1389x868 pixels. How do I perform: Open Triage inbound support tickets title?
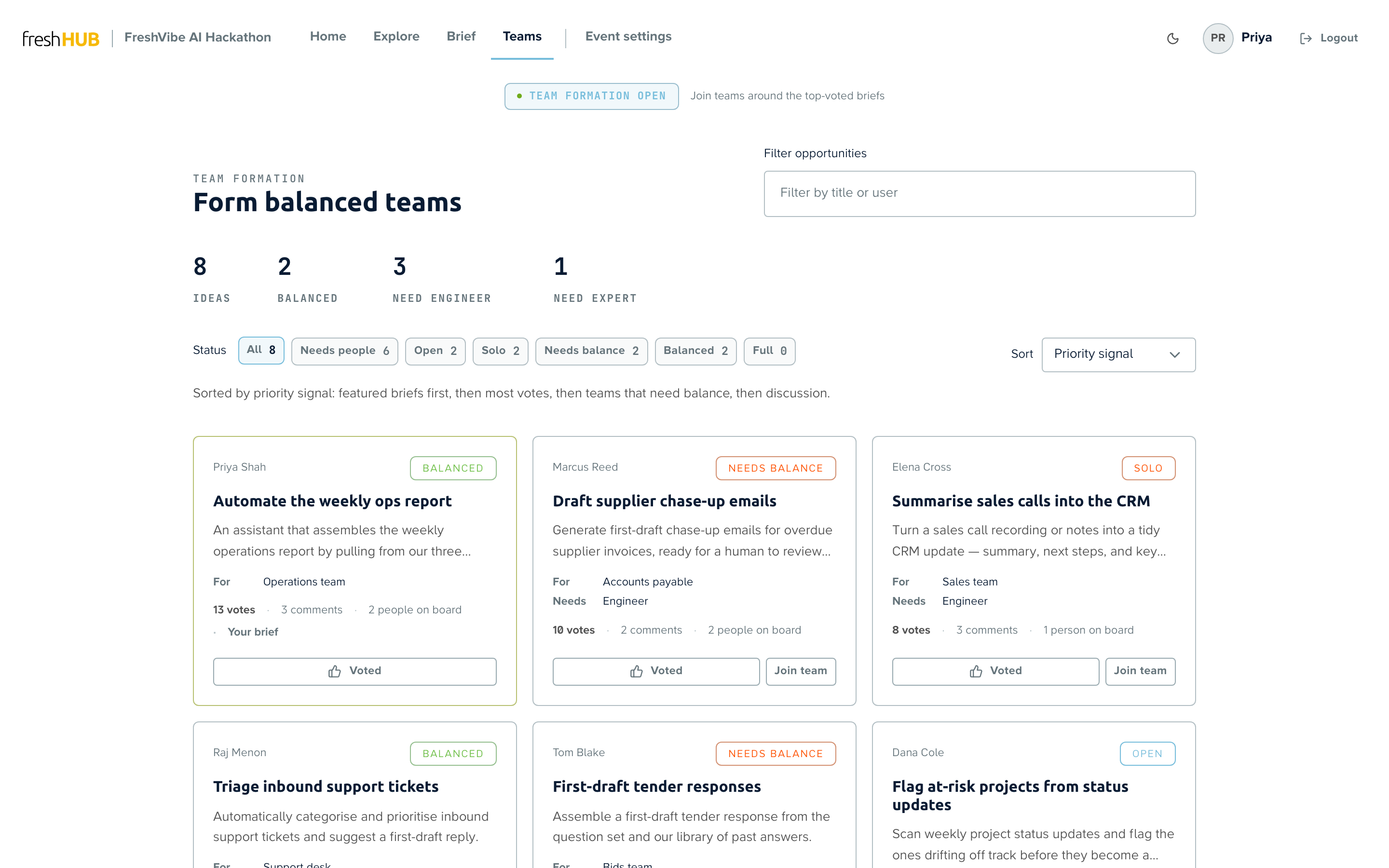tap(326, 787)
